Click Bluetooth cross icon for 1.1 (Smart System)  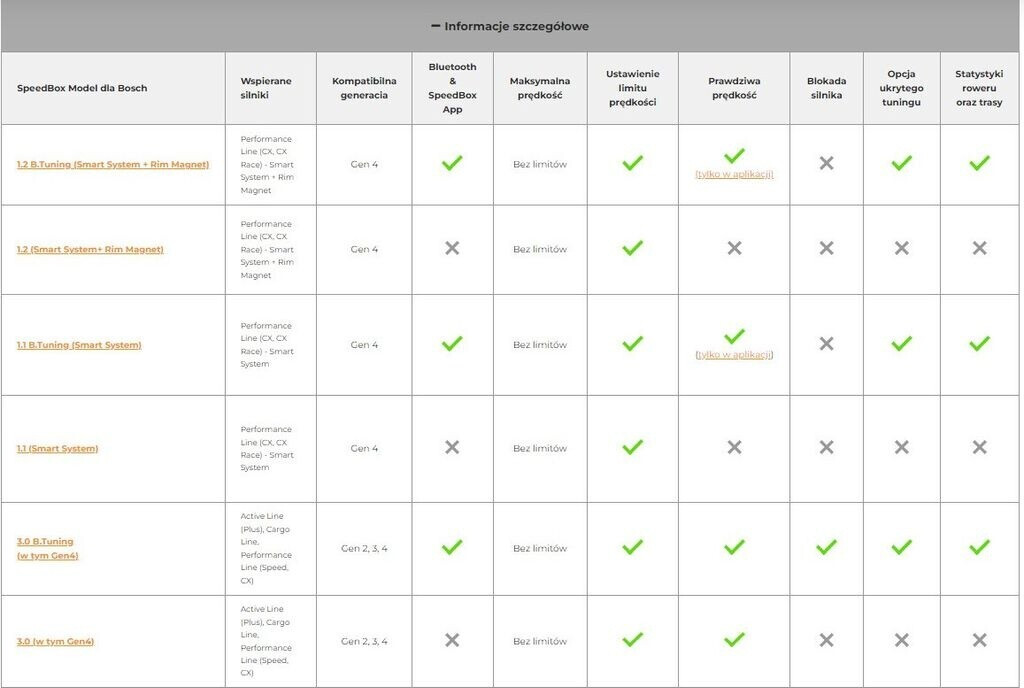click(x=452, y=447)
